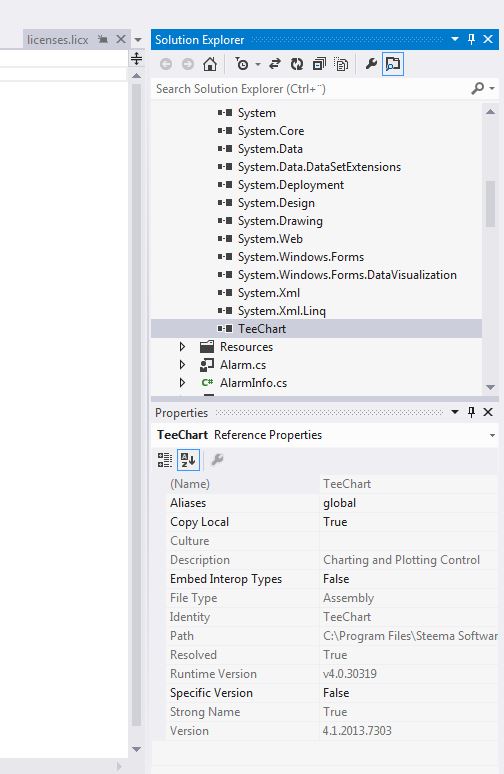Click the Show All Files icon
Image resolution: width=504 pixels, height=774 pixels.
coord(341,64)
